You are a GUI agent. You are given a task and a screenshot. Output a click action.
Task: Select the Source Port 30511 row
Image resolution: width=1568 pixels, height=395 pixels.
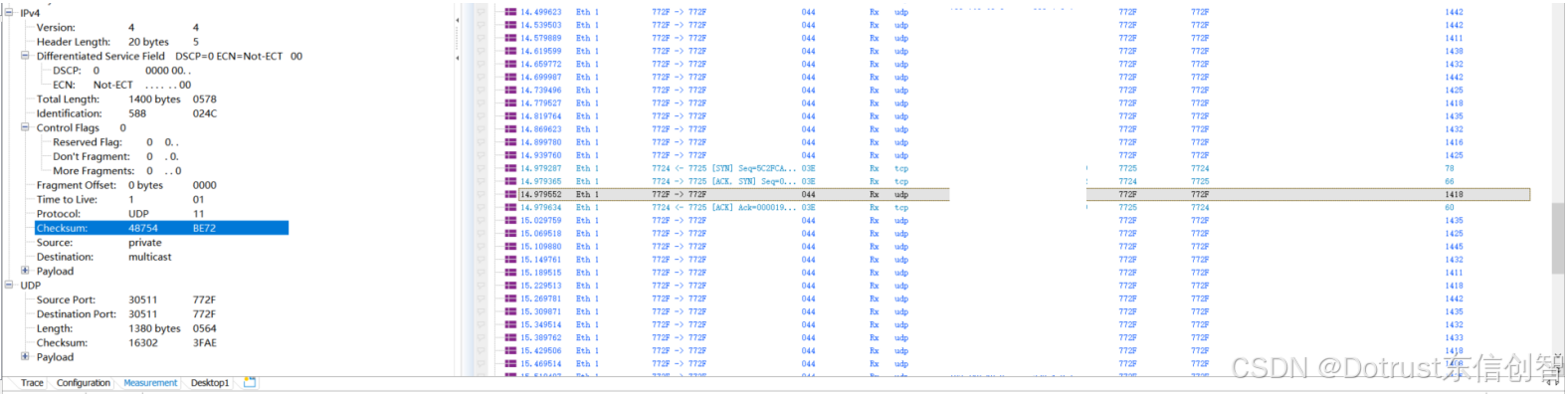(x=126, y=299)
